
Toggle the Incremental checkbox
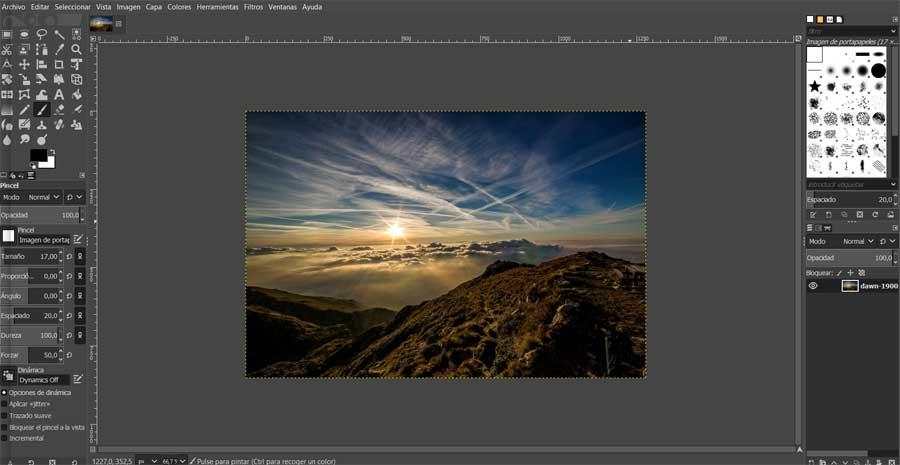[x=4, y=438]
